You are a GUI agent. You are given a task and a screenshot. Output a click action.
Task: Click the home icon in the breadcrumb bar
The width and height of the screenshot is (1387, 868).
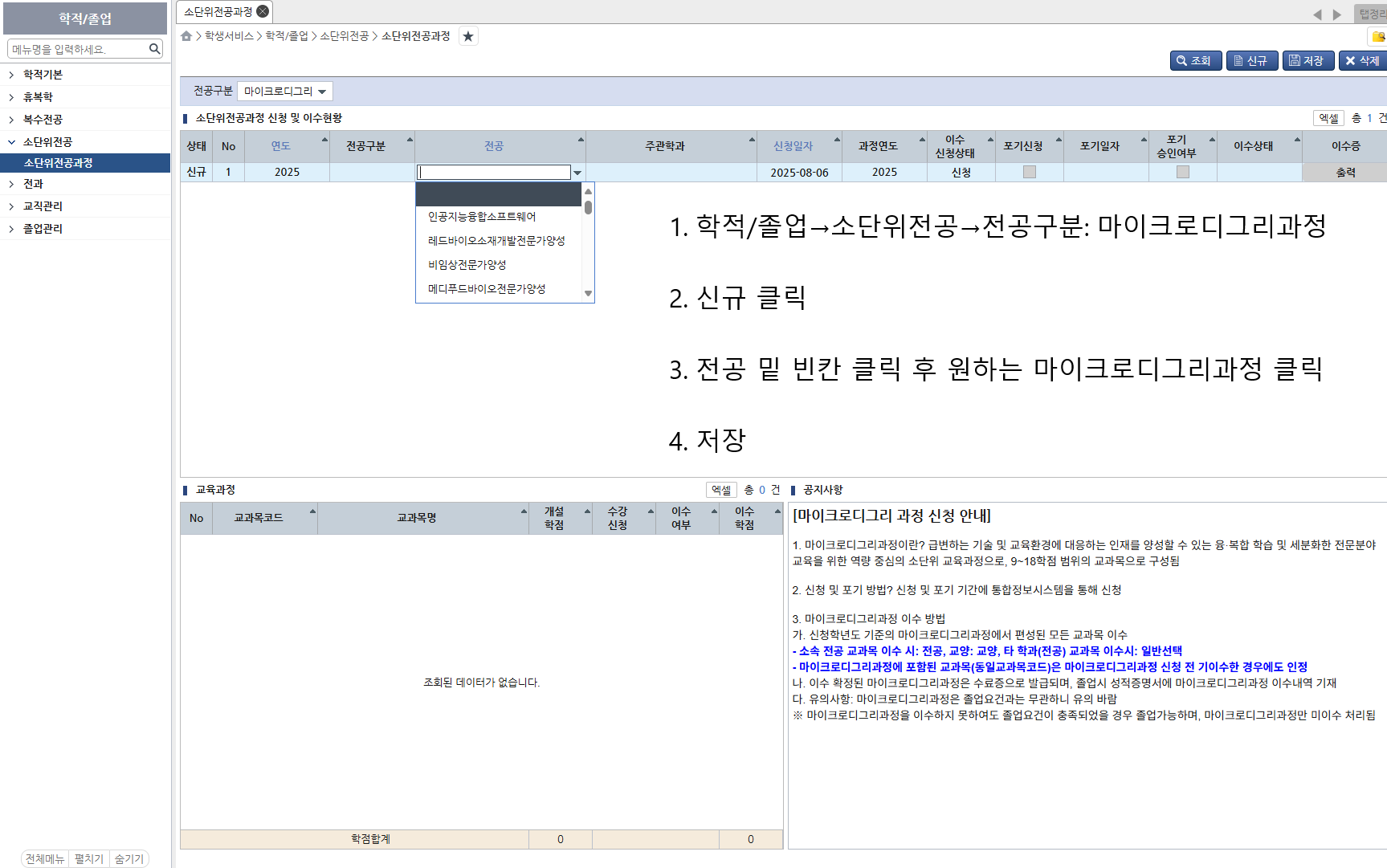pyautogui.click(x=186, y=35)
